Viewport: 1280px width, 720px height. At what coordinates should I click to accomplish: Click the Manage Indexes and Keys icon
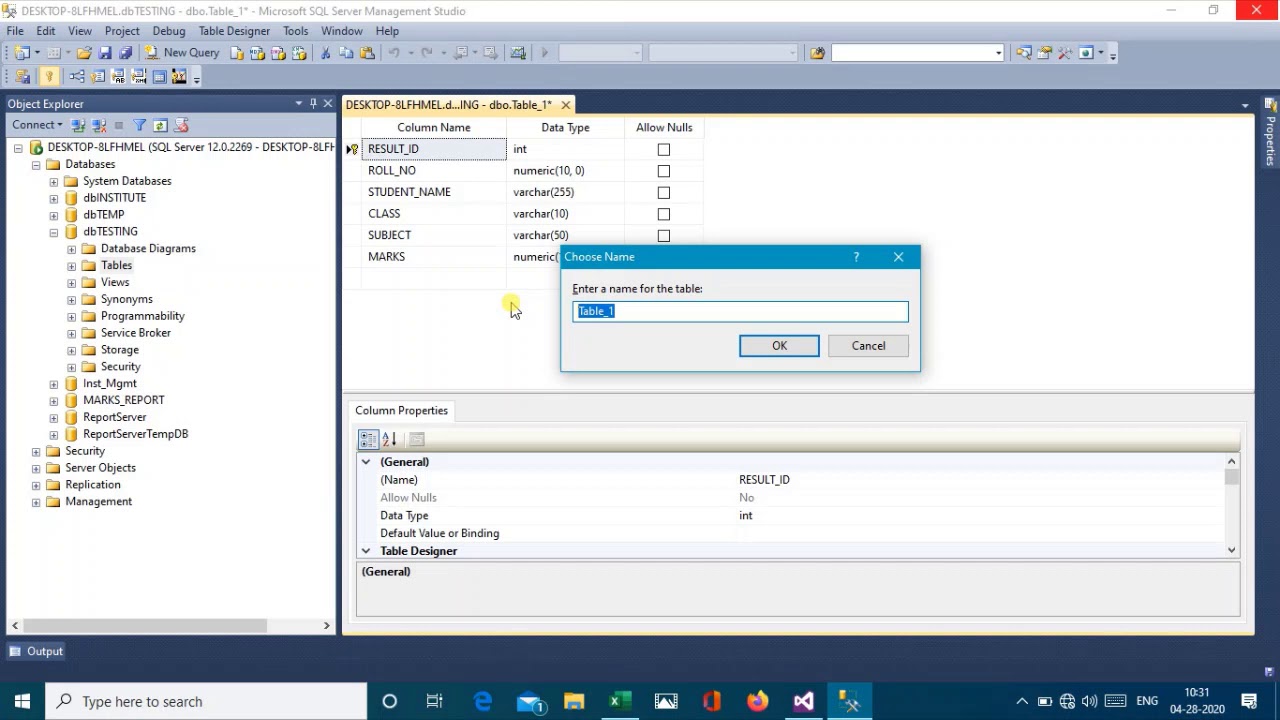(x=98, y=77)
